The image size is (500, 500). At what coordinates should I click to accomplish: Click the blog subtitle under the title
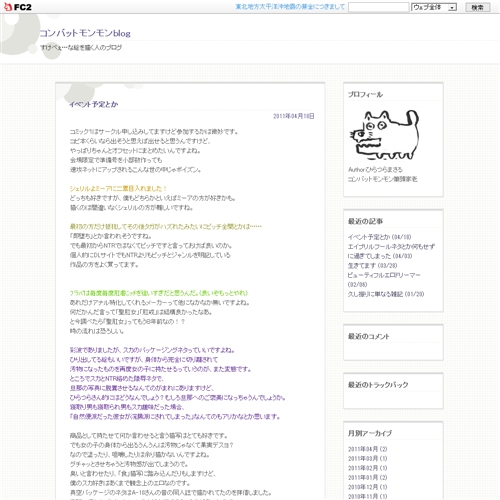coord(81,48)
